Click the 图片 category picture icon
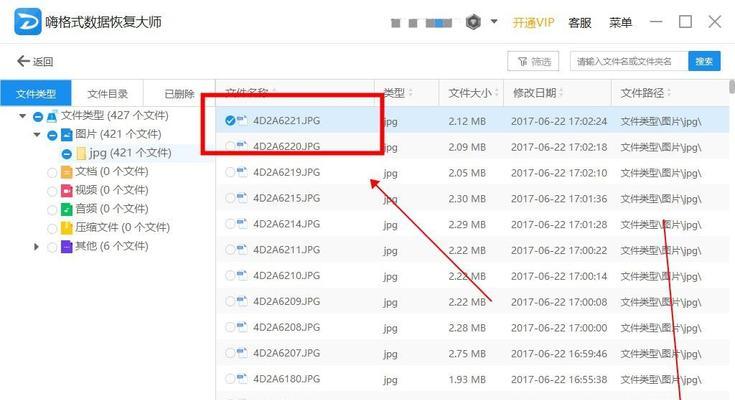 [67, 135]
